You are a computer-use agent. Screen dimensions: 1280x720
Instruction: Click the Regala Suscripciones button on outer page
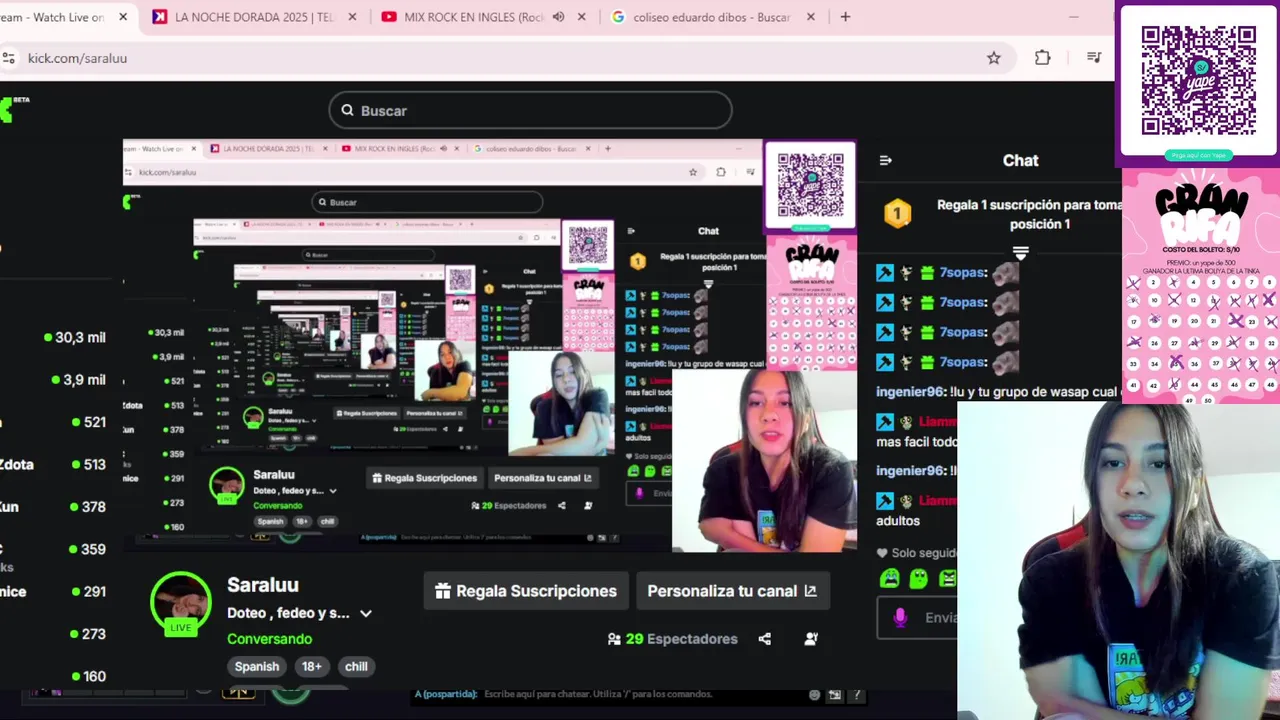click(x=526, y=591)
